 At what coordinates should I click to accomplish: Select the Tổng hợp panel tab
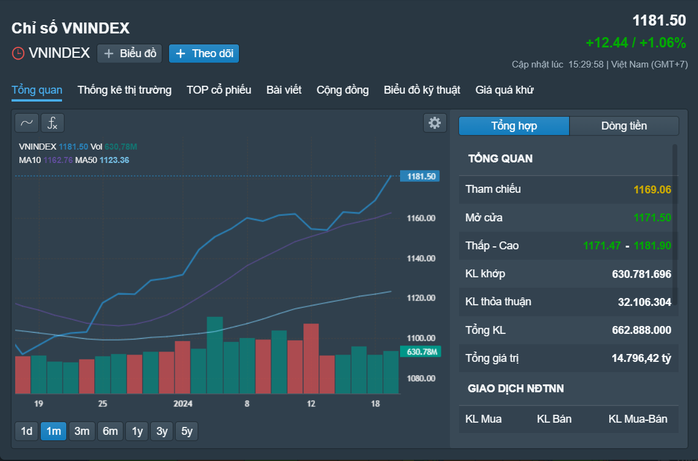(x=514, y=126)
